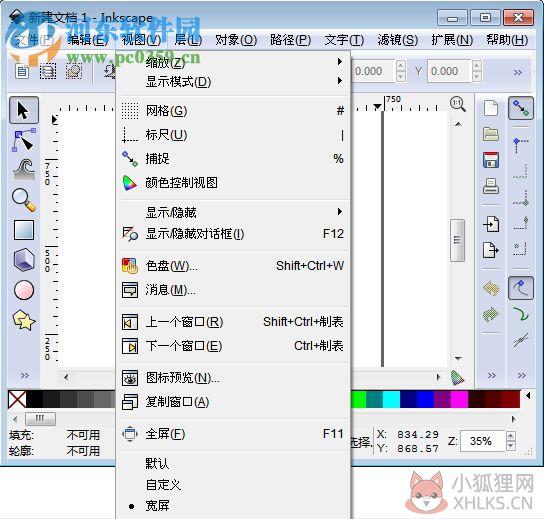
Task: Click the Redo icon
Action: [x=491, y=314]
